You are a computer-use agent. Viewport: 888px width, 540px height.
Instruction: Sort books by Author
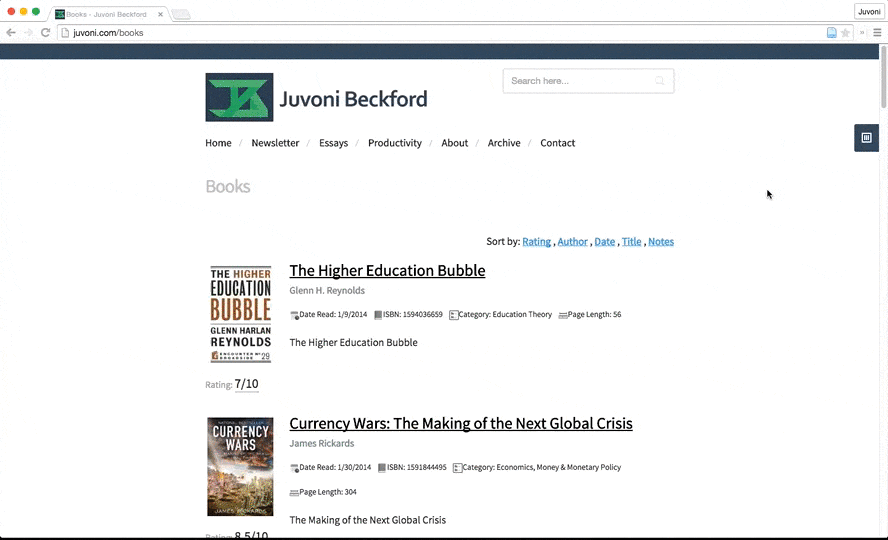pos(573,242)
